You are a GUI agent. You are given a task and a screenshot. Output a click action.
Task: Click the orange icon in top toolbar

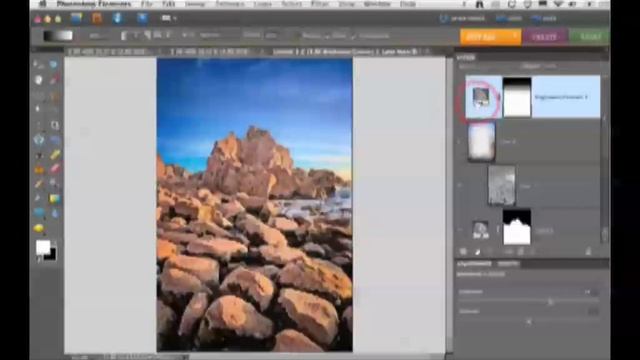[x=97, y=18]
